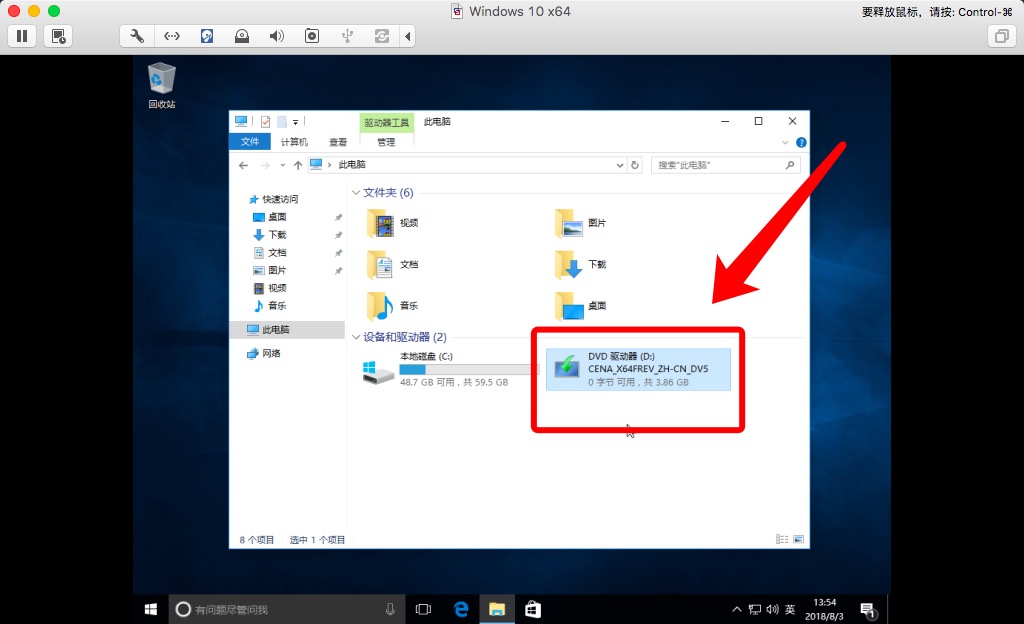Click the Cortana search box
Screen dimensions: 1024x624
click(x=287, y=609)
